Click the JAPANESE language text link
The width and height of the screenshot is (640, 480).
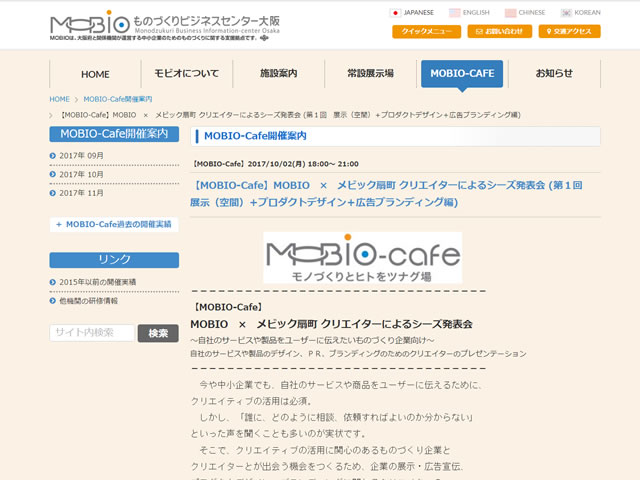coord(419,13)
